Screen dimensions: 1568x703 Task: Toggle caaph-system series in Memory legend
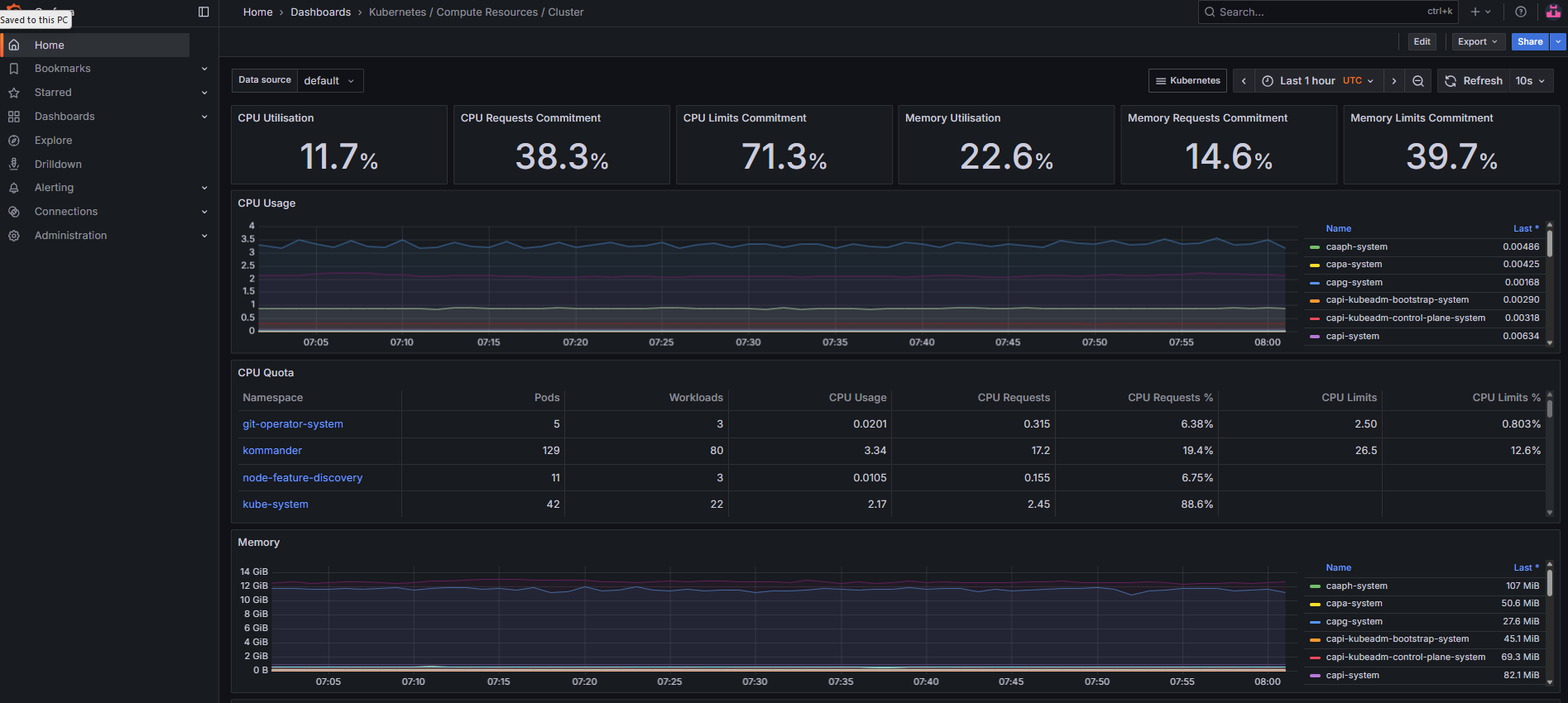click(1357, 586)
